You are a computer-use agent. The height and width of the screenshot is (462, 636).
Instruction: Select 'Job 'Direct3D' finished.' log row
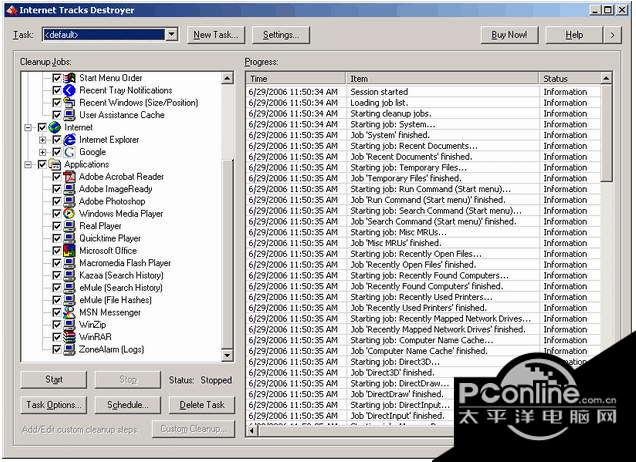point(423,372)
